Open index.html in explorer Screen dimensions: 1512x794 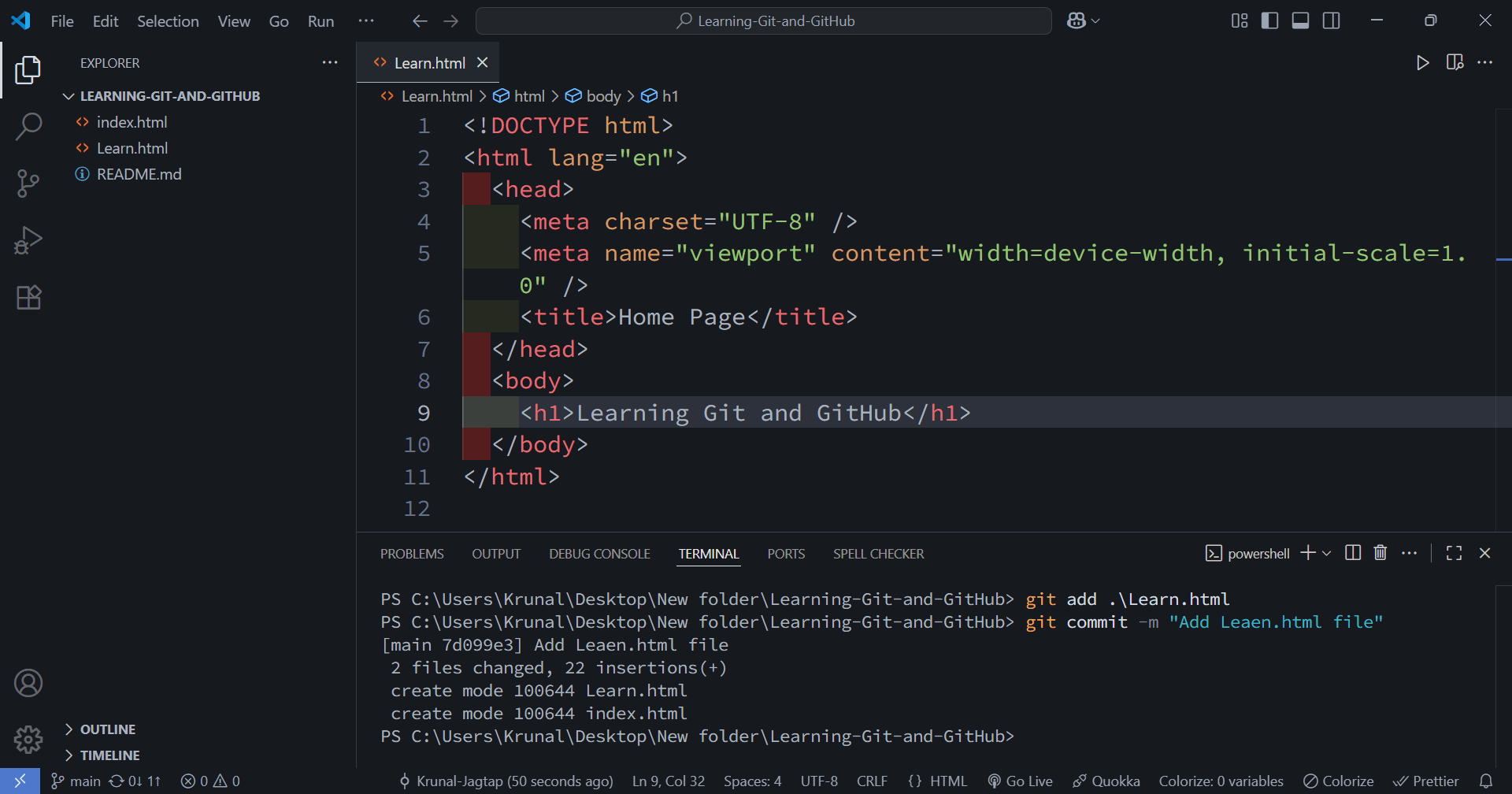click(132, 122)
